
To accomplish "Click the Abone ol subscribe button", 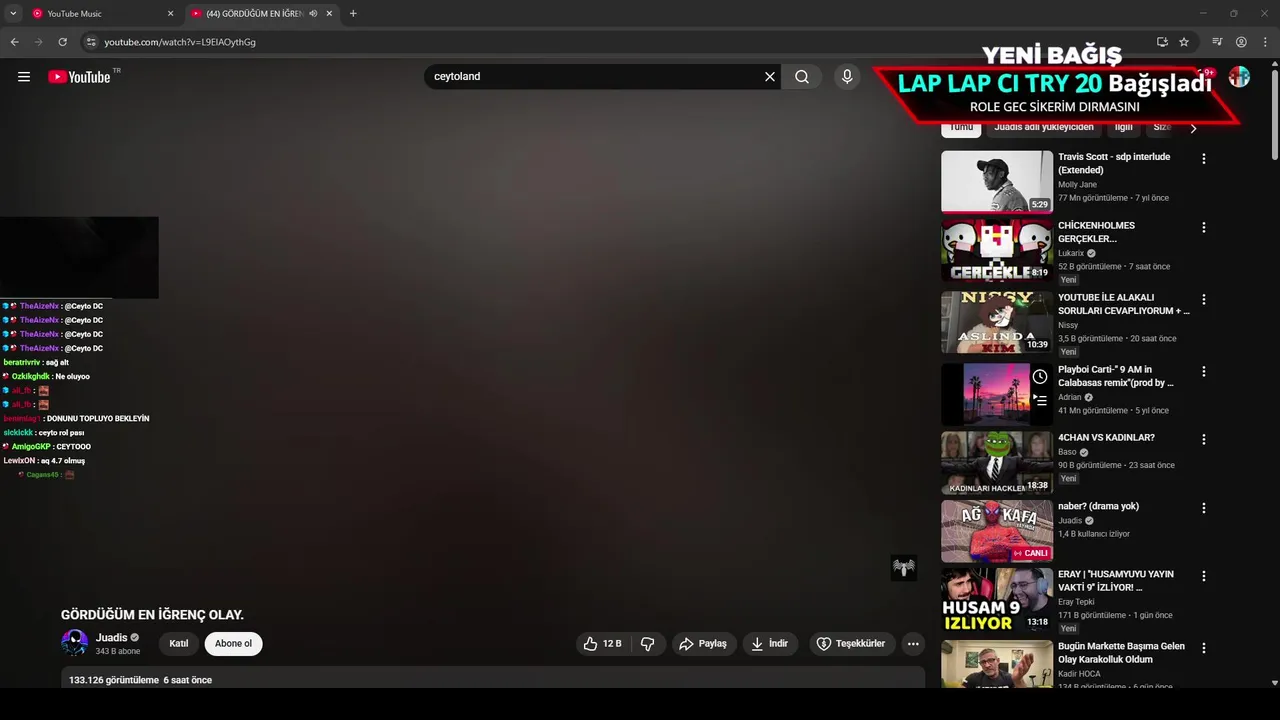I will click(x=233, y=644).
